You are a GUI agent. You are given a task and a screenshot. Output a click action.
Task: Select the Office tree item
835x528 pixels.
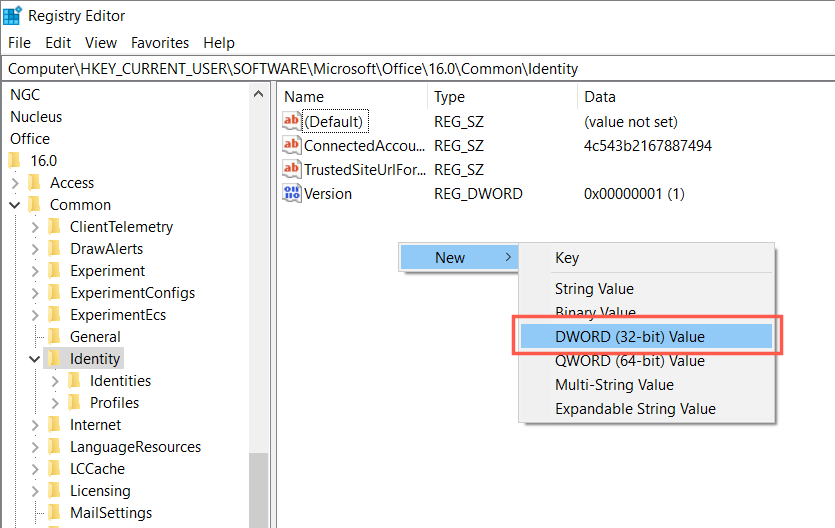[x=30, y=138]
